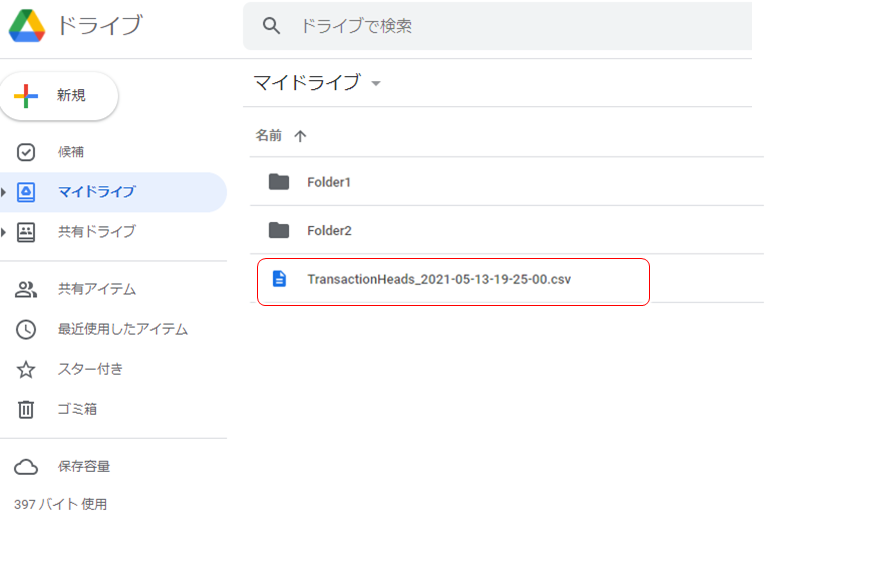Click the 新規 (New) button
The height and width of the screenshot is (579, 880).
point(60,96)
